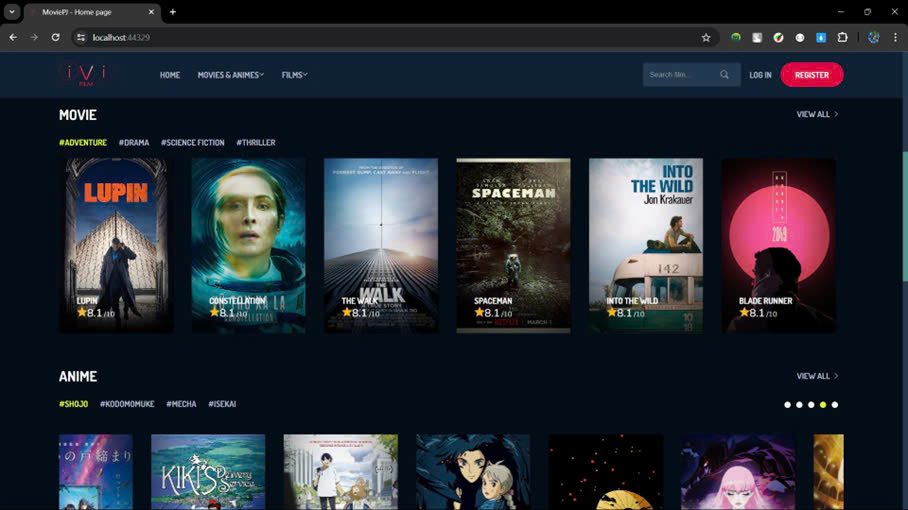Image resolution: width=908 pixels, height=510 pixels.
Task: Click the green extension icon in toolbar
Action: 735,38
